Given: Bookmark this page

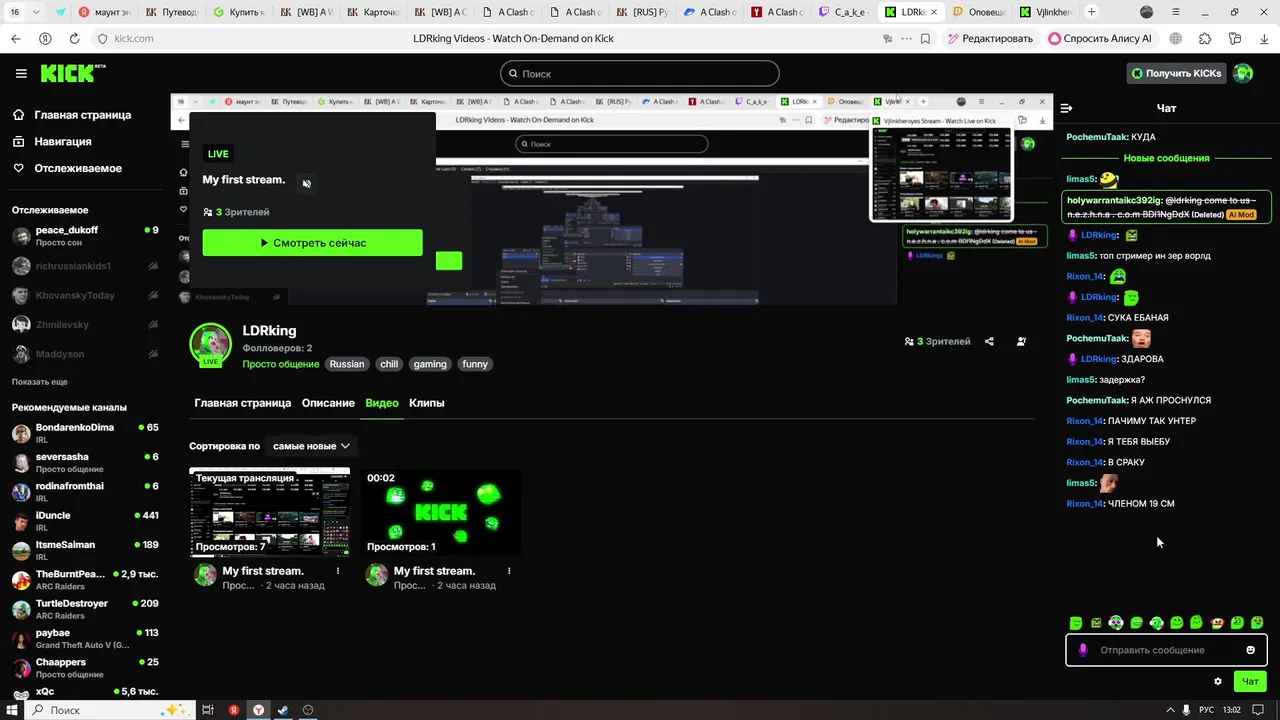Looking at the screenshot, I should [x=925, y=38].
